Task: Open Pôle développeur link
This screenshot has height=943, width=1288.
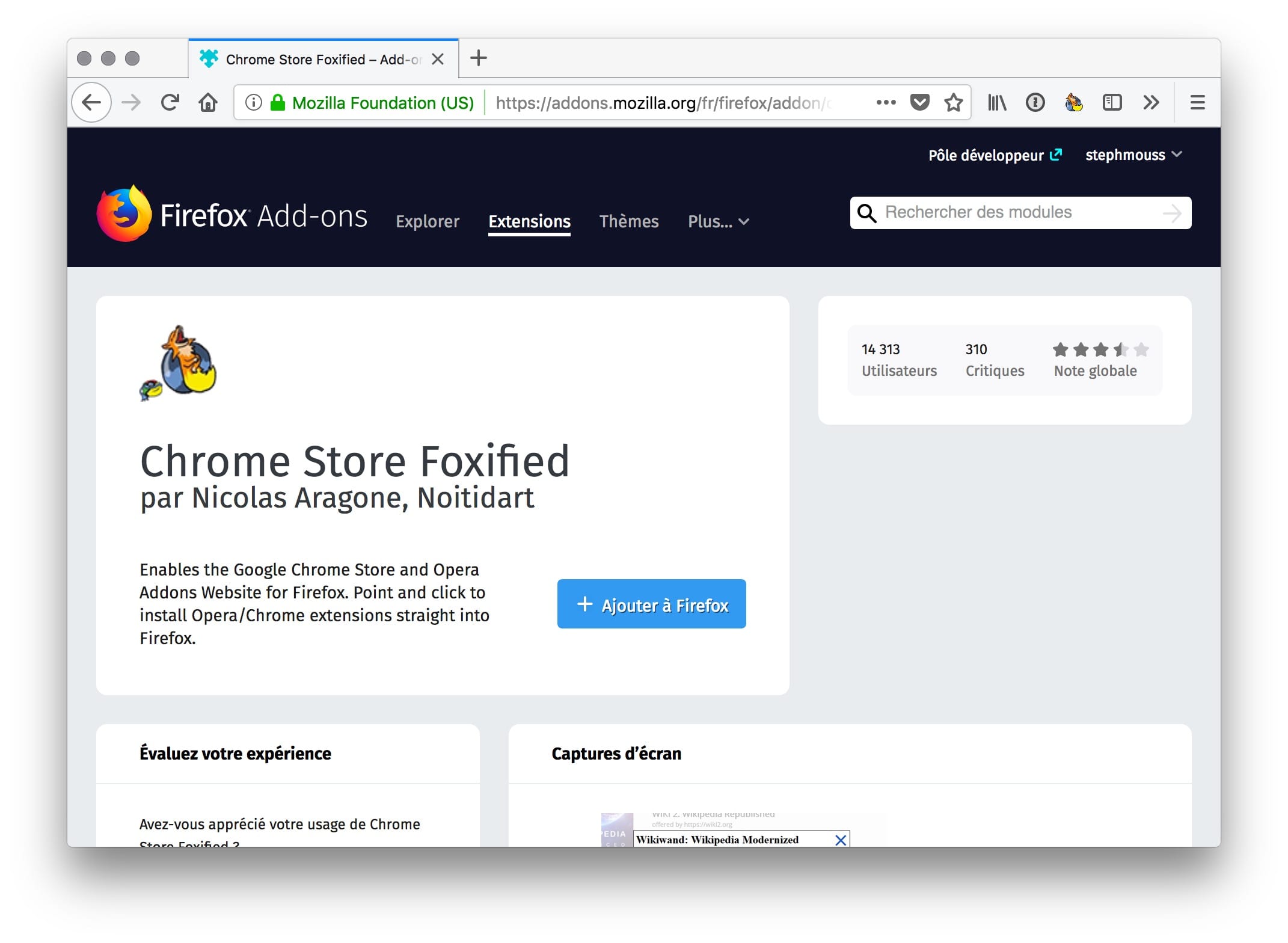Action: click(x=995, y=155)
